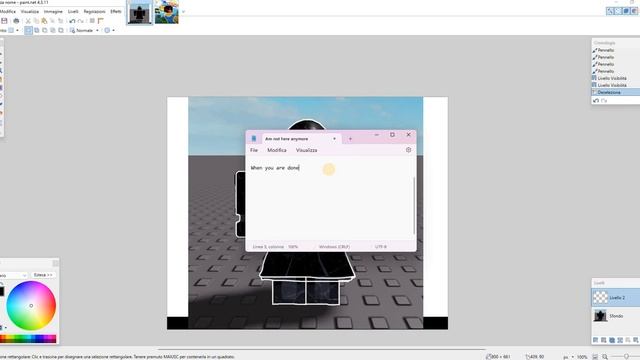The width and height of the screenshot is (640, 360).
Task: Choose the Add (union) selection mode
Action: click(37, 30)
